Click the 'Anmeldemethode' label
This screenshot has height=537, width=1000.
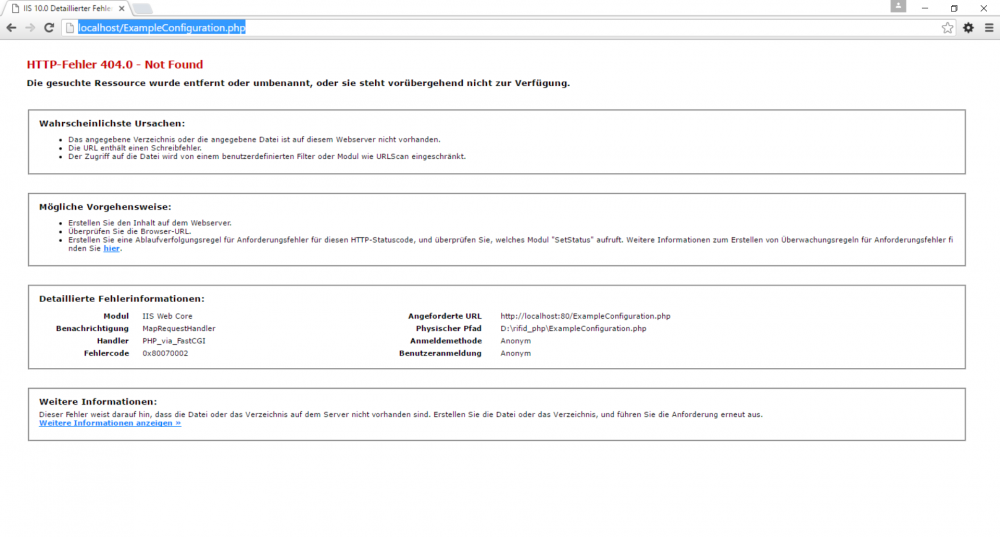point(446,341)
